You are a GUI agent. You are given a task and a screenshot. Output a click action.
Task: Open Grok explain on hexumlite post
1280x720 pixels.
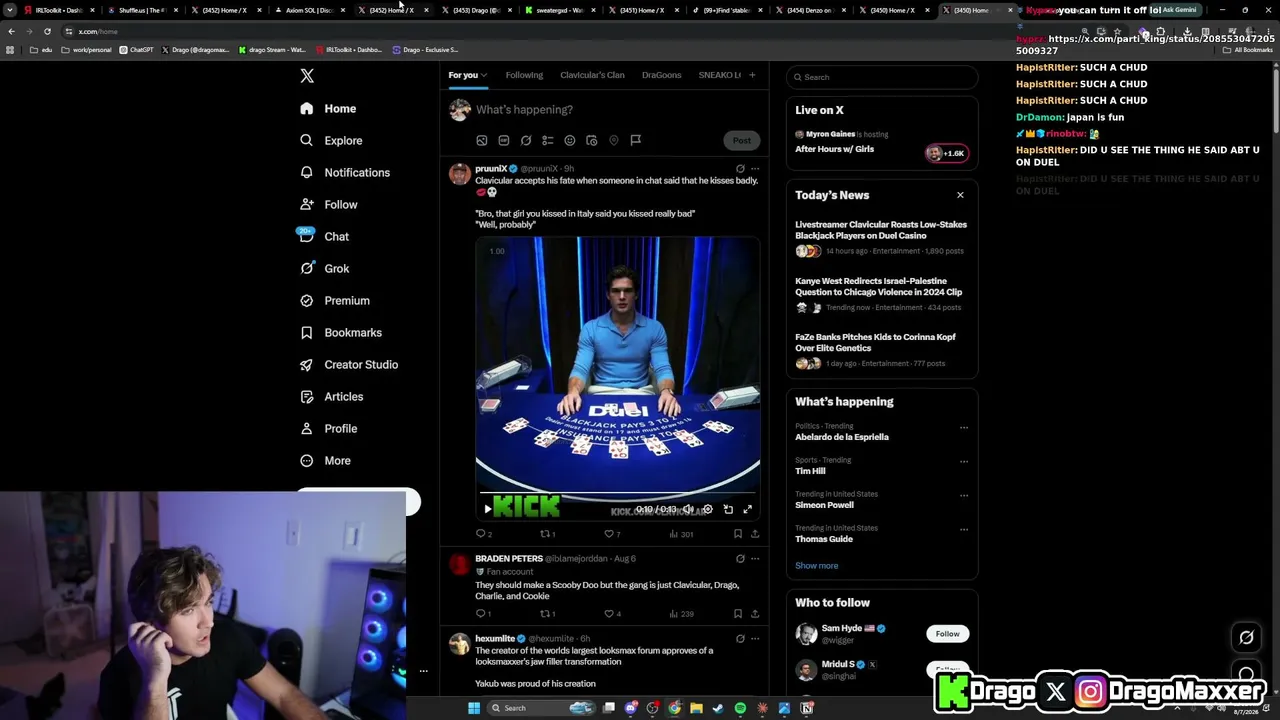point(740,638)
